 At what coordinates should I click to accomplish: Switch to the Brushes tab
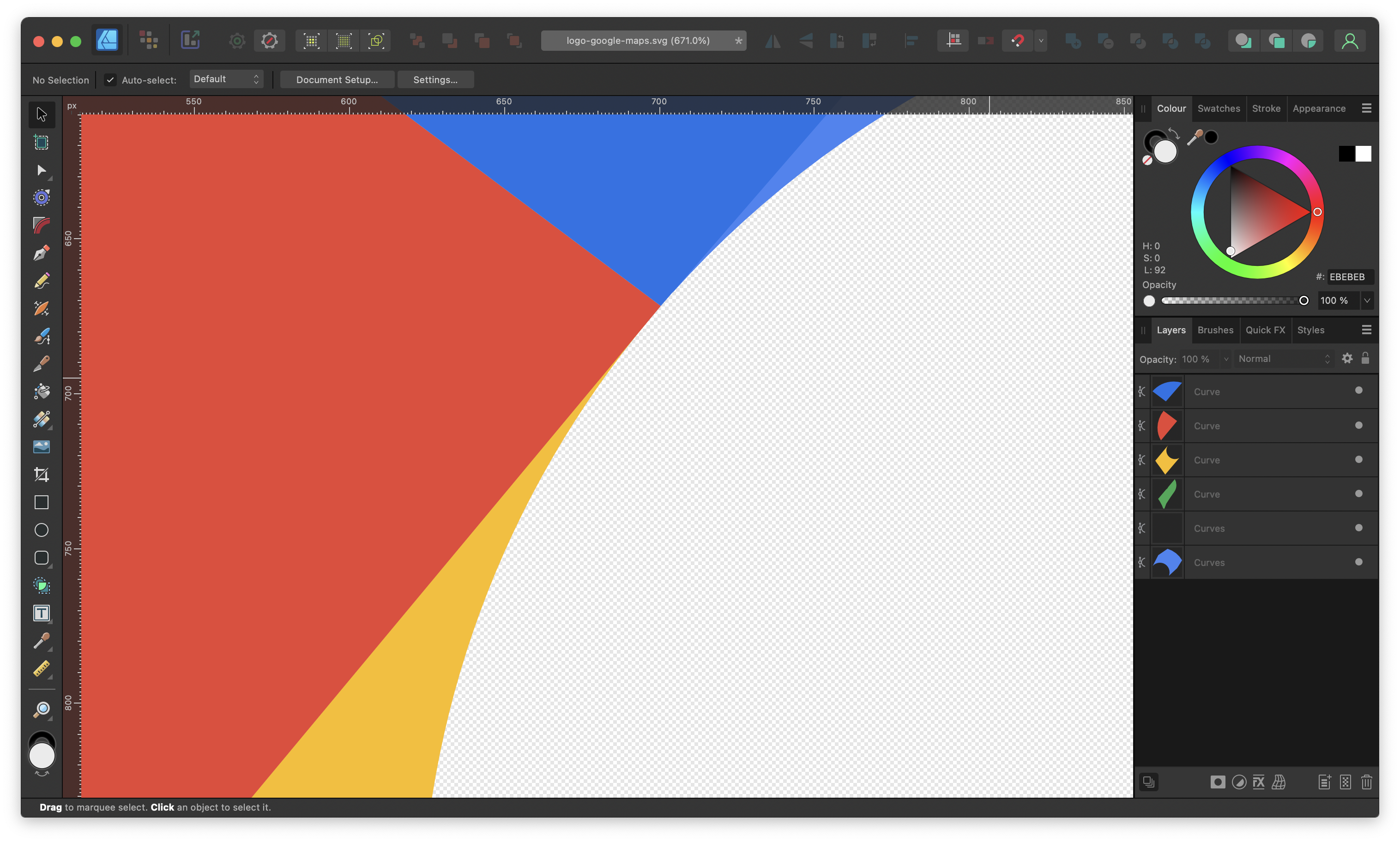click(1215, 330)
